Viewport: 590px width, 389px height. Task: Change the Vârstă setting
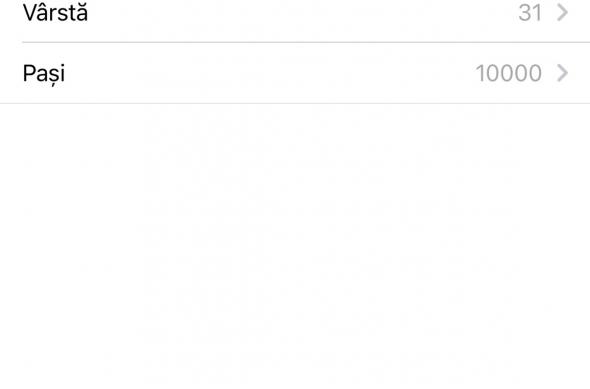pyautogui.click(x=295, y=15)
